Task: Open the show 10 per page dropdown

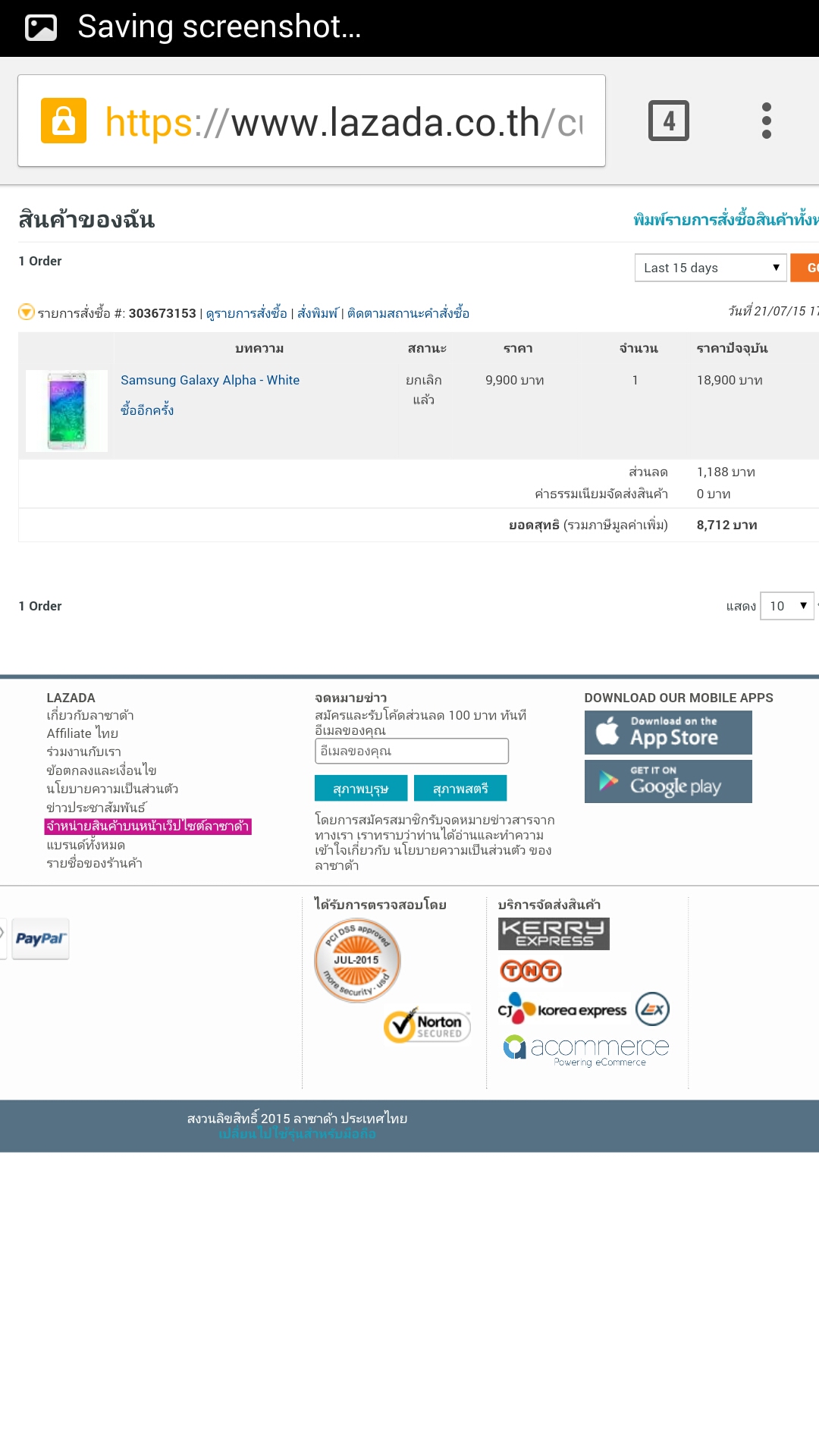Action: (x=787, y=606)
